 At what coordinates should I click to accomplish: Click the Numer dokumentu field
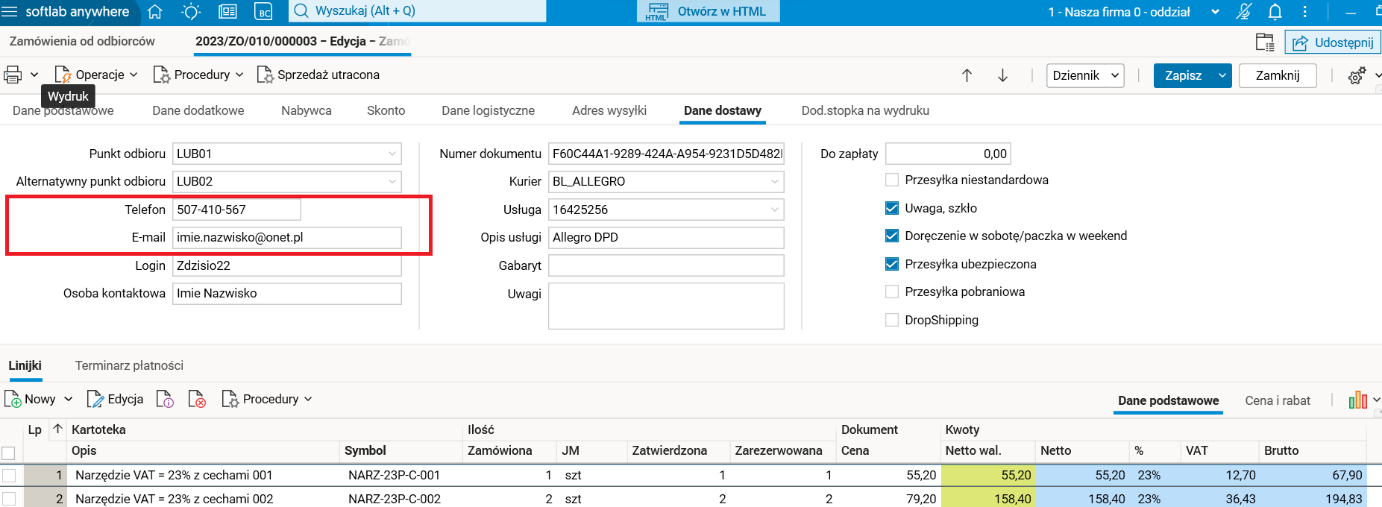667,154
